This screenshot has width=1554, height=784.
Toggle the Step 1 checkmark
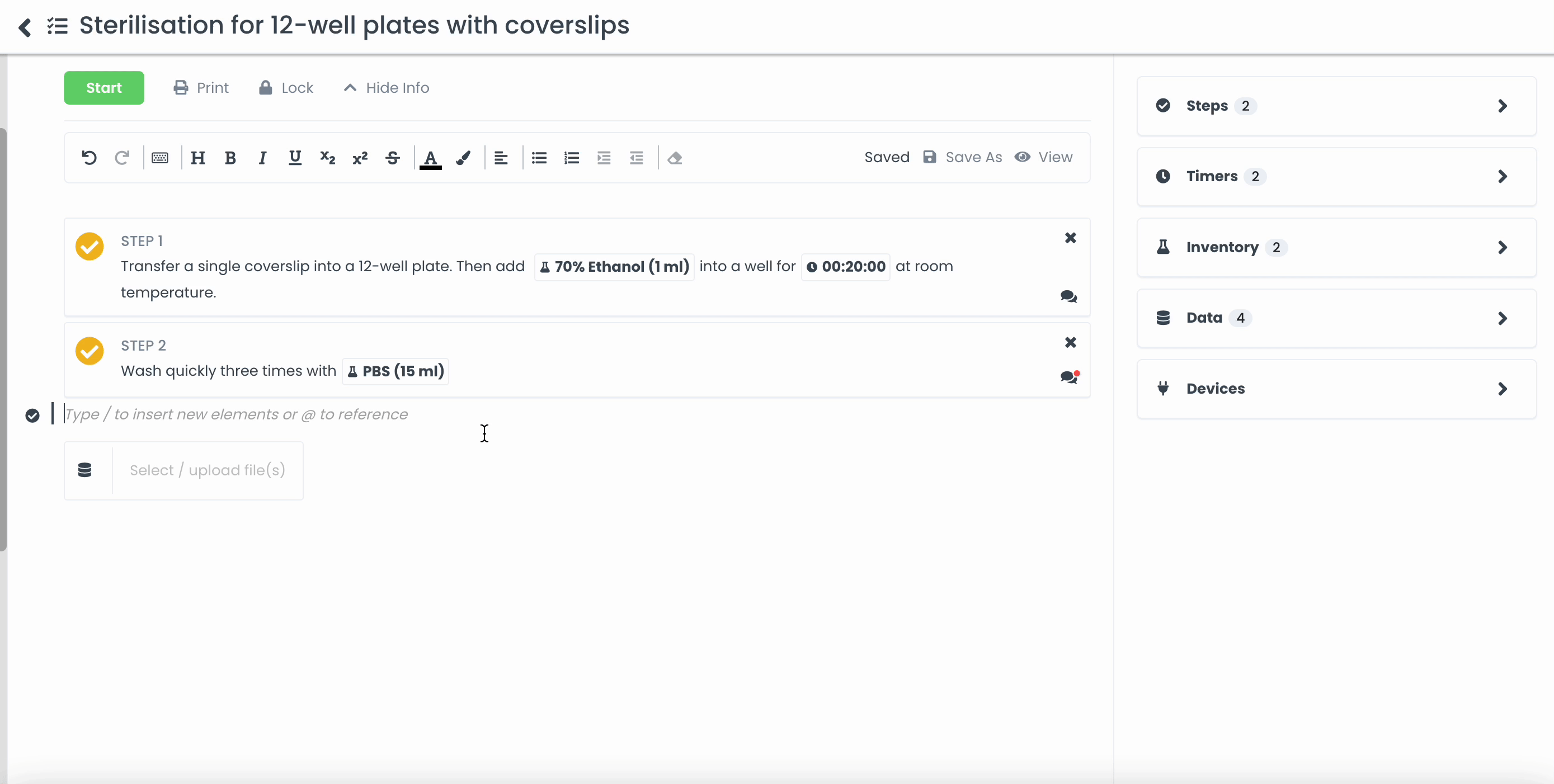point(90,247)
